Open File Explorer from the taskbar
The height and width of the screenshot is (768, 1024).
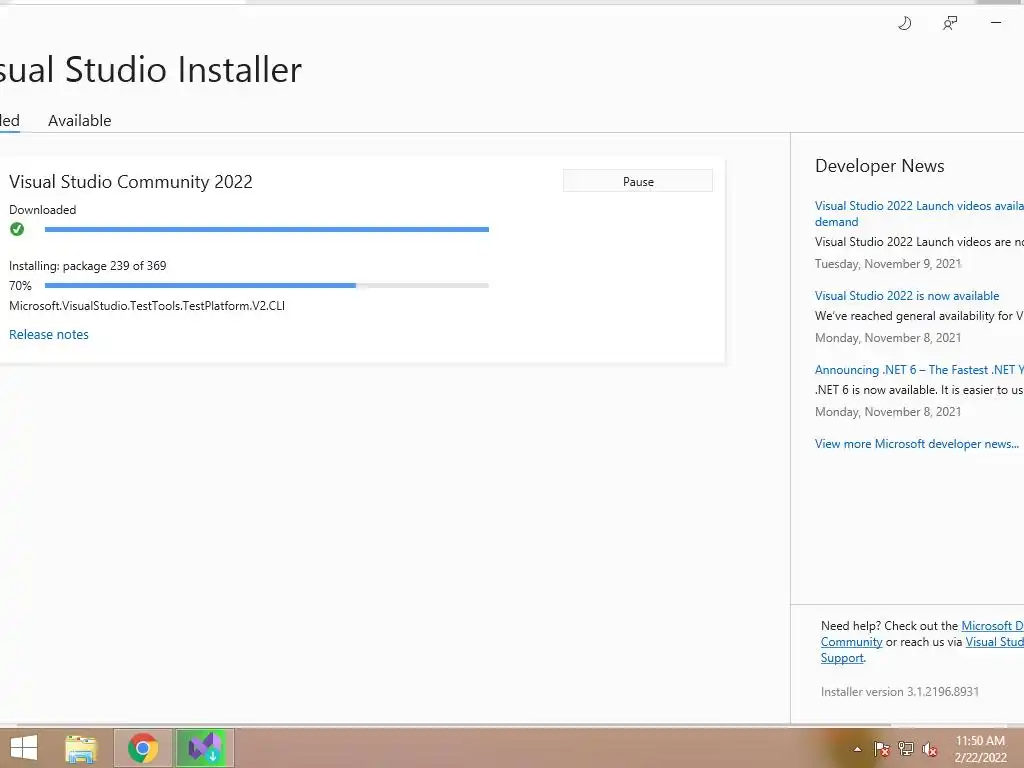82,748
